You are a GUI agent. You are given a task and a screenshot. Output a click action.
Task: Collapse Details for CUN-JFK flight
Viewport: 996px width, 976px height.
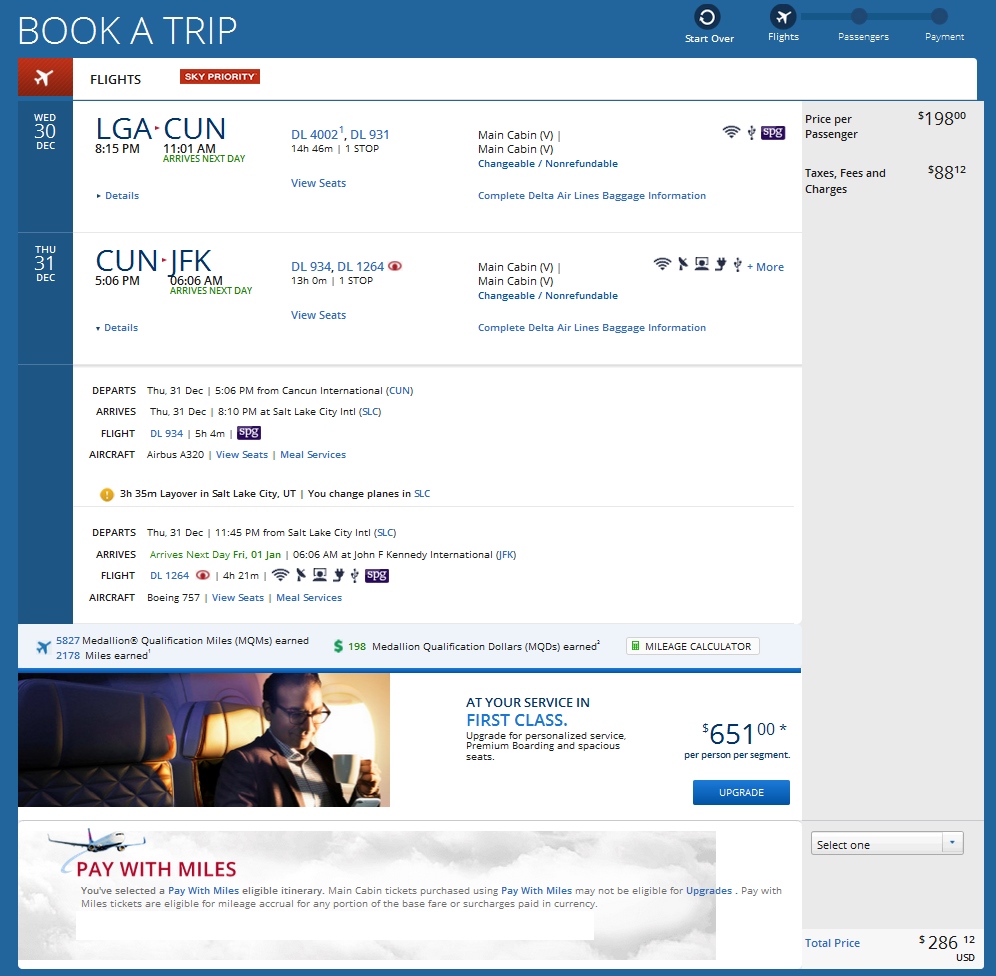click(x=117, y=328)
